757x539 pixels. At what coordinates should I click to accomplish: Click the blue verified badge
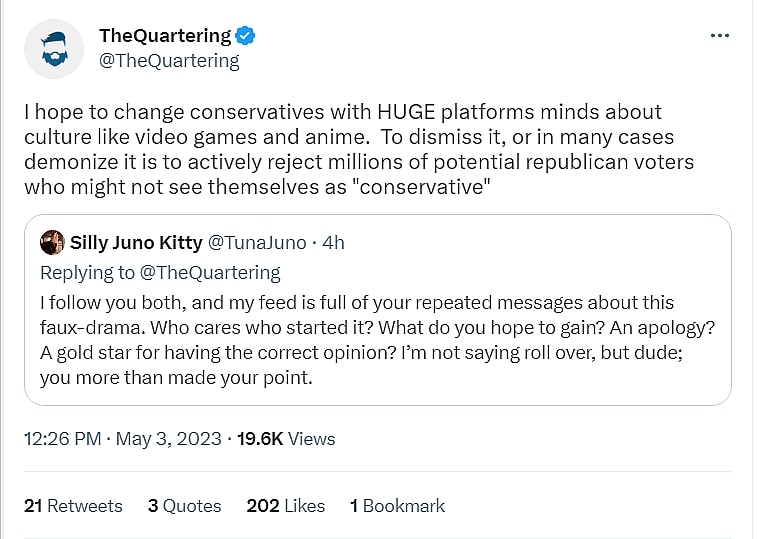246,36
